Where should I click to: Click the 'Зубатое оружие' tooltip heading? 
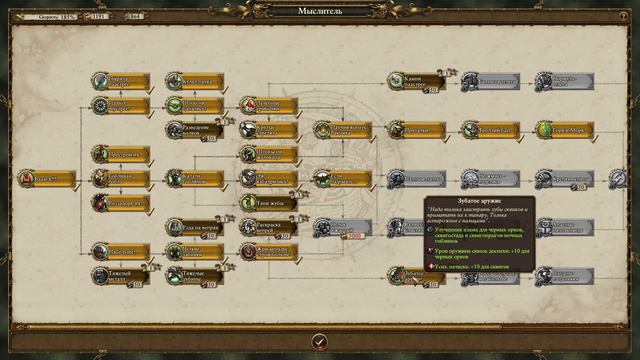pyautogui.click(x=480, y=201)
